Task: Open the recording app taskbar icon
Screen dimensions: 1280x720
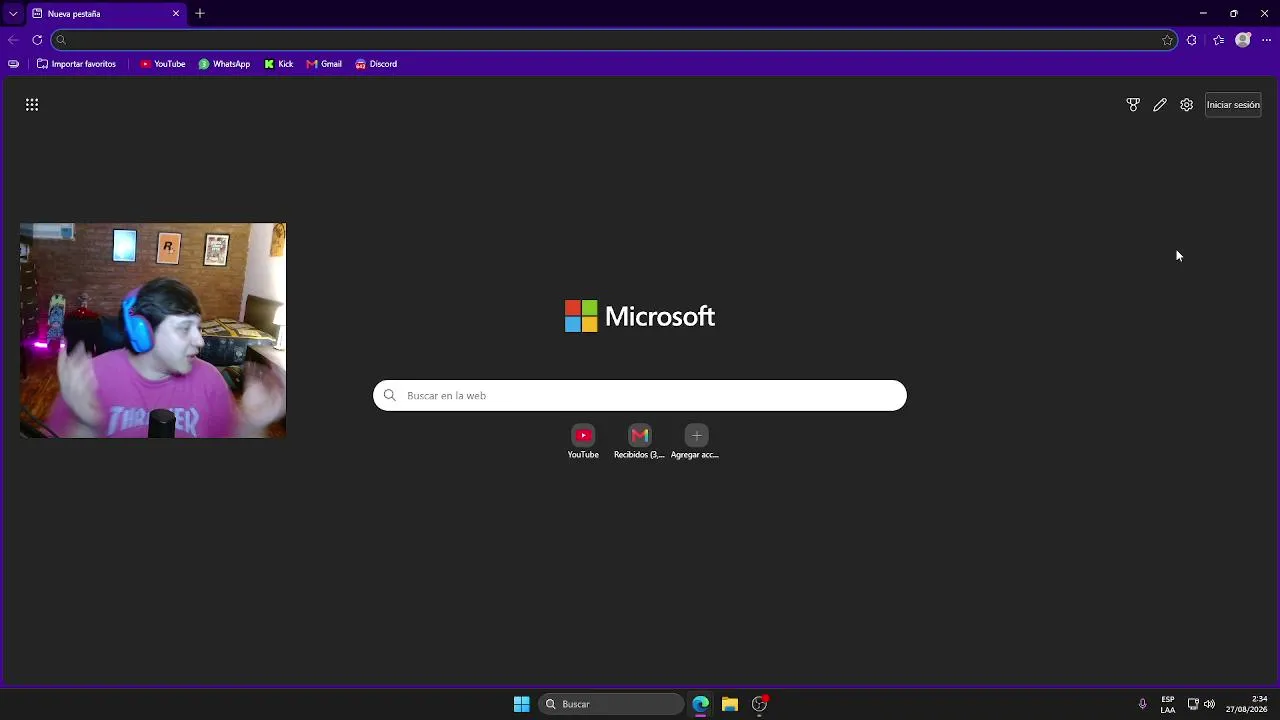Action: click(760, 704)
